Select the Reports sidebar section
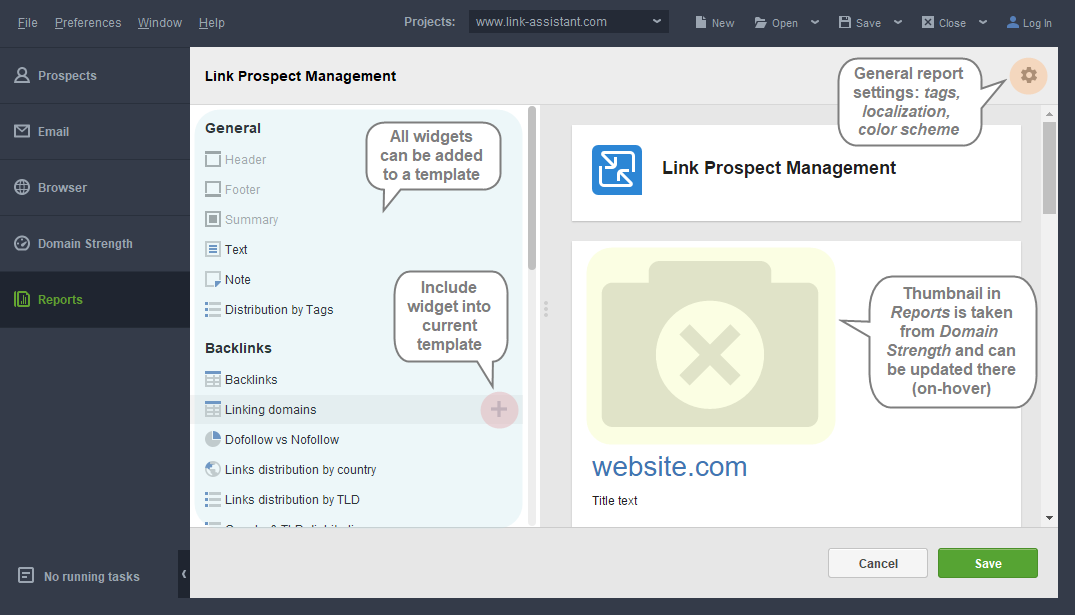1075x615 pixels. coord(95,300)
